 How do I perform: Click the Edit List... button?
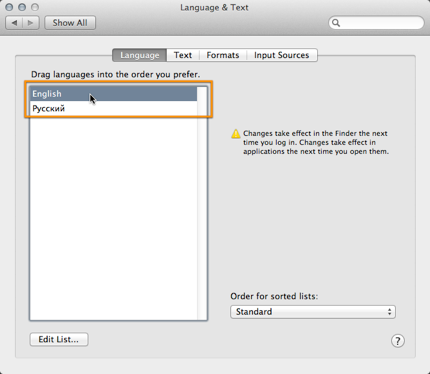click(x=59, y=339)
